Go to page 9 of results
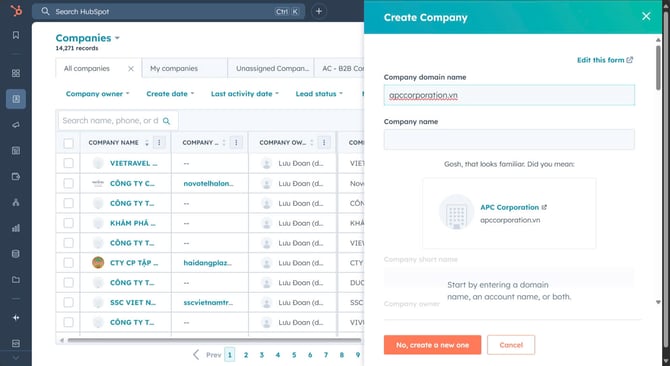The height and width of the screenshot is (366, 670). 358,354
